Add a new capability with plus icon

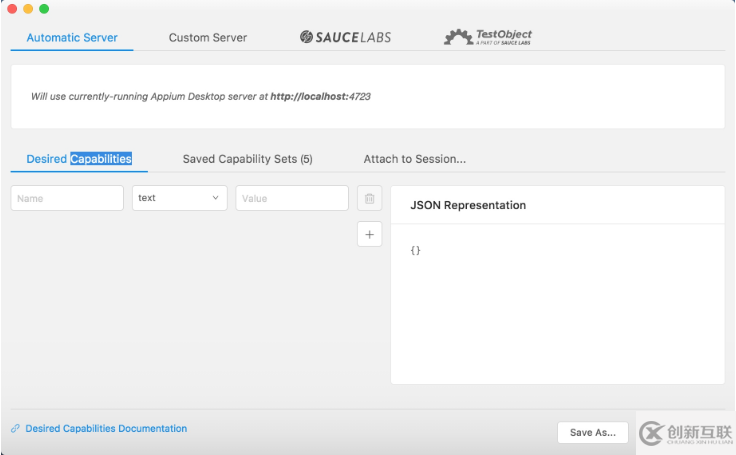[x=369, y=234]
